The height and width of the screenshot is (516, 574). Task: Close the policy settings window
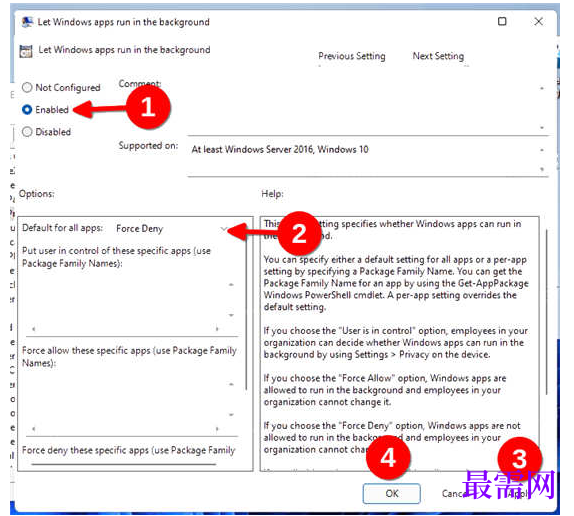[x=538, y=22]
